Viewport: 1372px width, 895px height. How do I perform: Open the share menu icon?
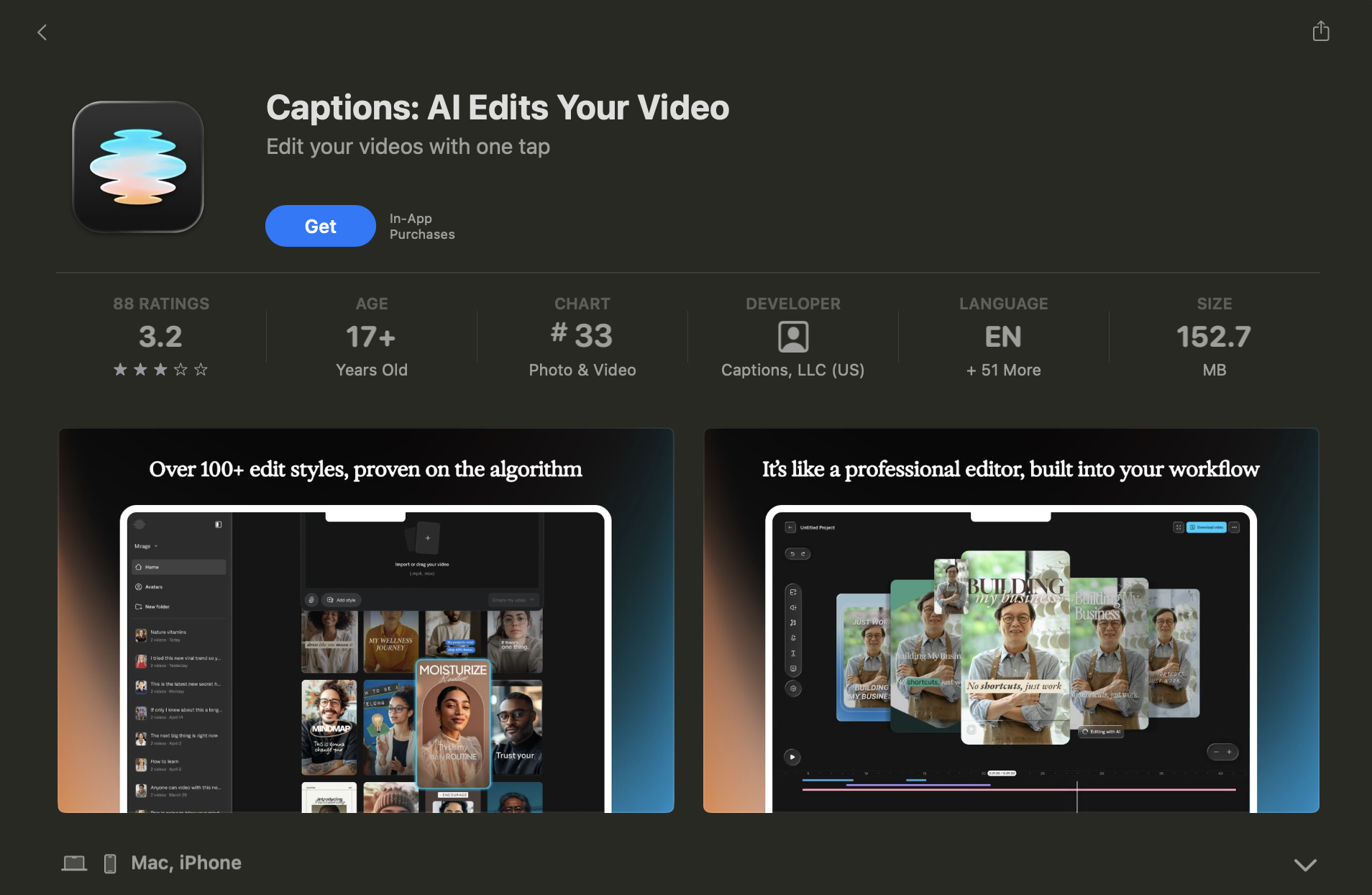click(1321, 32)
